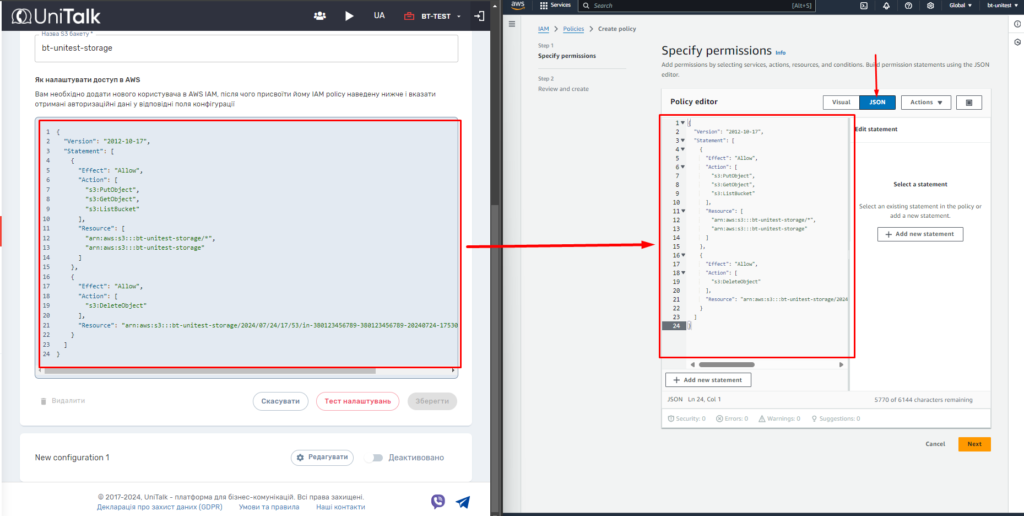Open the Viber contact icon in footer
The height and width of the screenshot is (516, 1024).
point(438,502)
